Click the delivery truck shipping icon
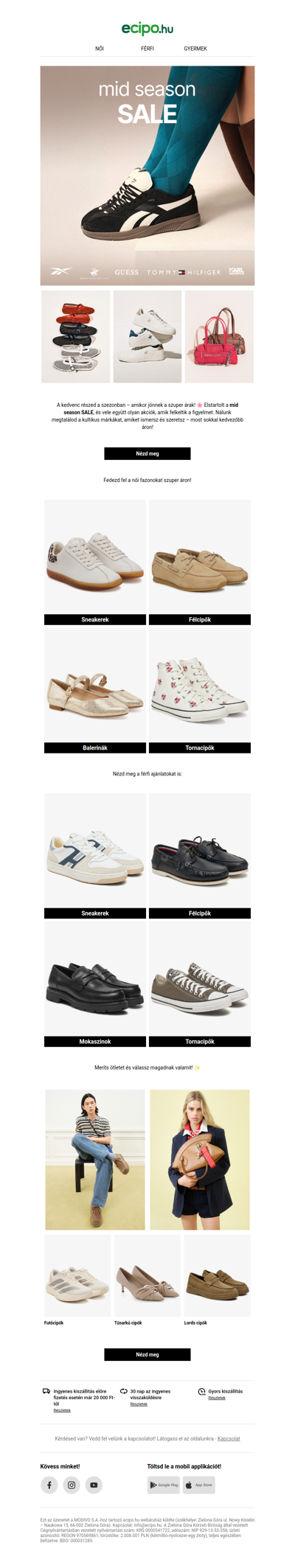 pos(46,1391)
